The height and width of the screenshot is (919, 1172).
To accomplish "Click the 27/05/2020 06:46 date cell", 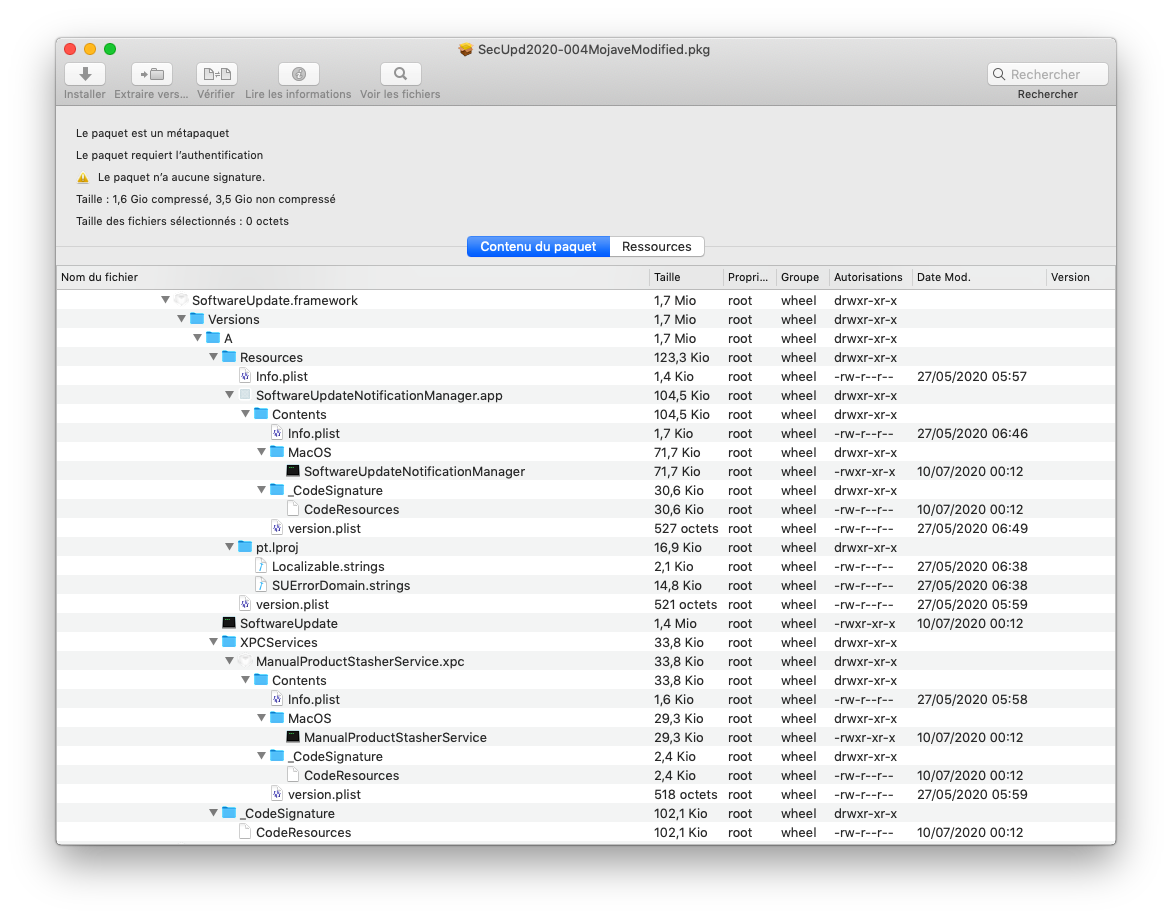I will (972, 433).
